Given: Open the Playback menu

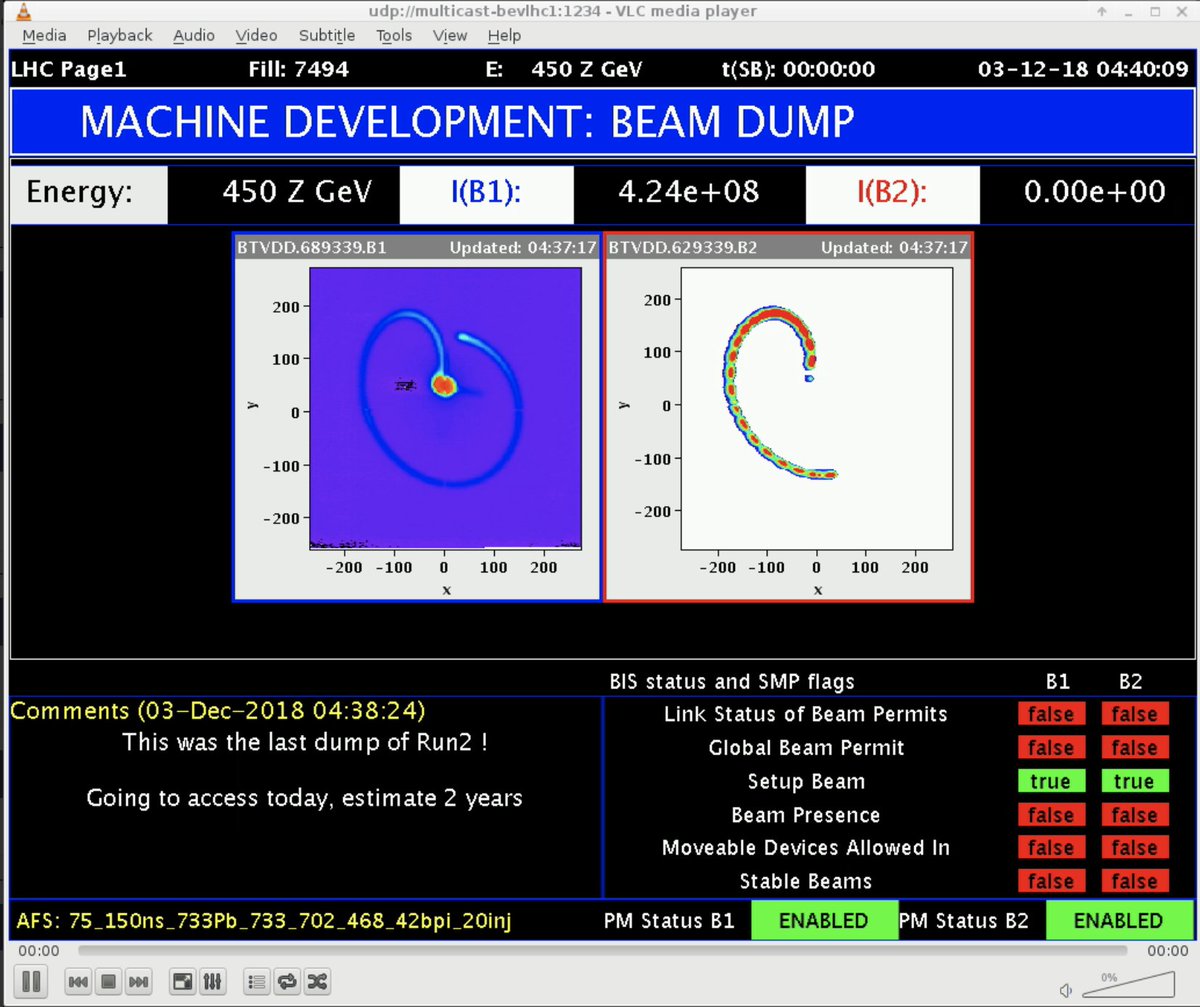Looking at the screenshot, I should (120, 35).
